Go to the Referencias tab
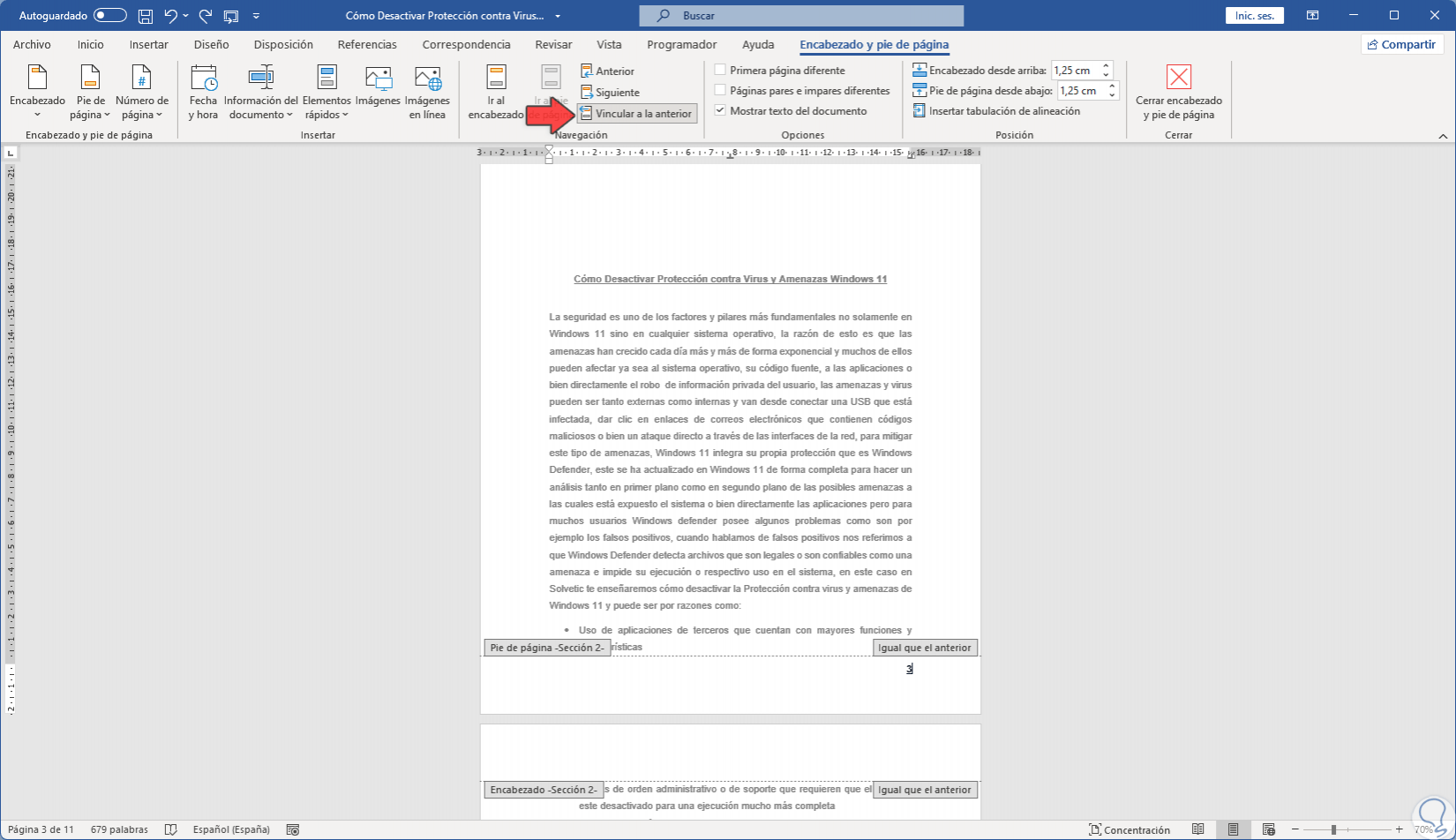The image size is (1456, 840). pyautogui.click(x=367, y=44)
